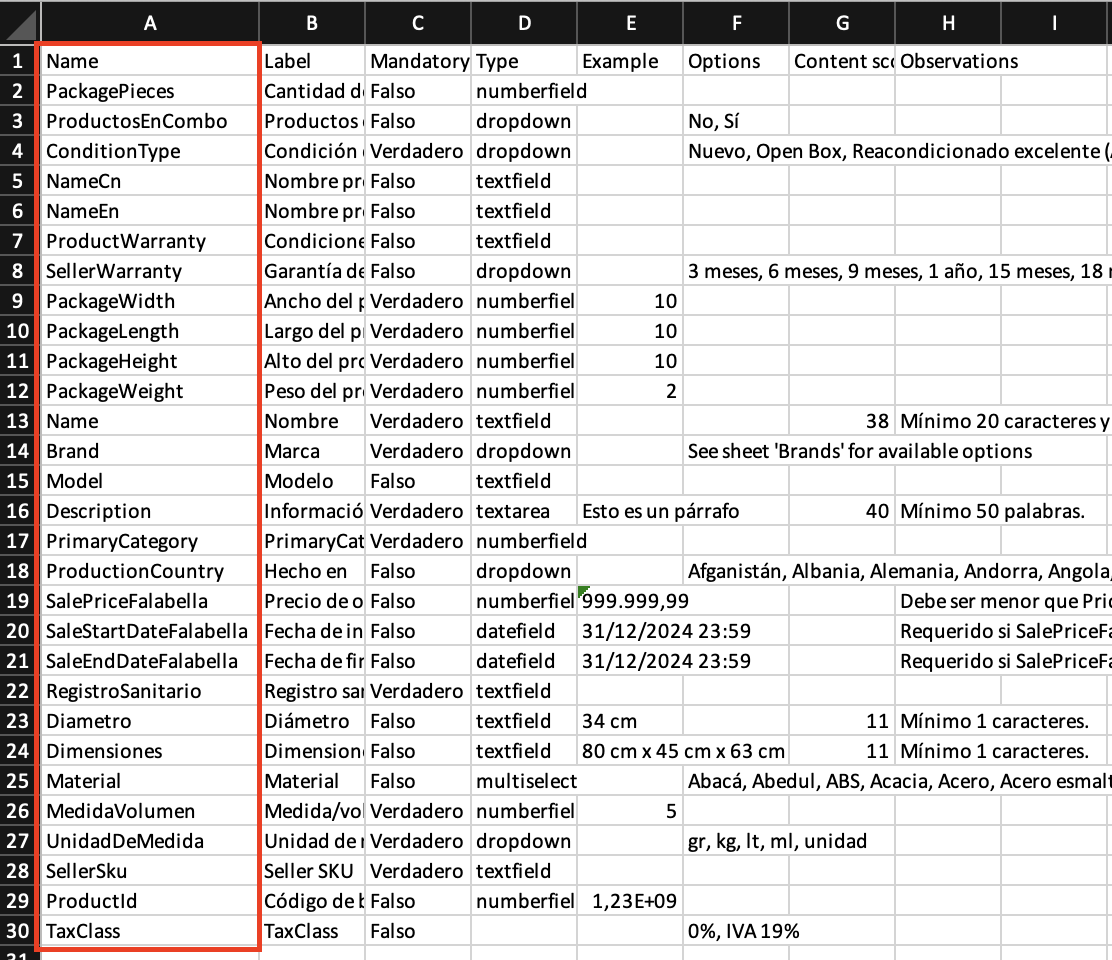Click the Mandatory header cell

pos(418,61)
